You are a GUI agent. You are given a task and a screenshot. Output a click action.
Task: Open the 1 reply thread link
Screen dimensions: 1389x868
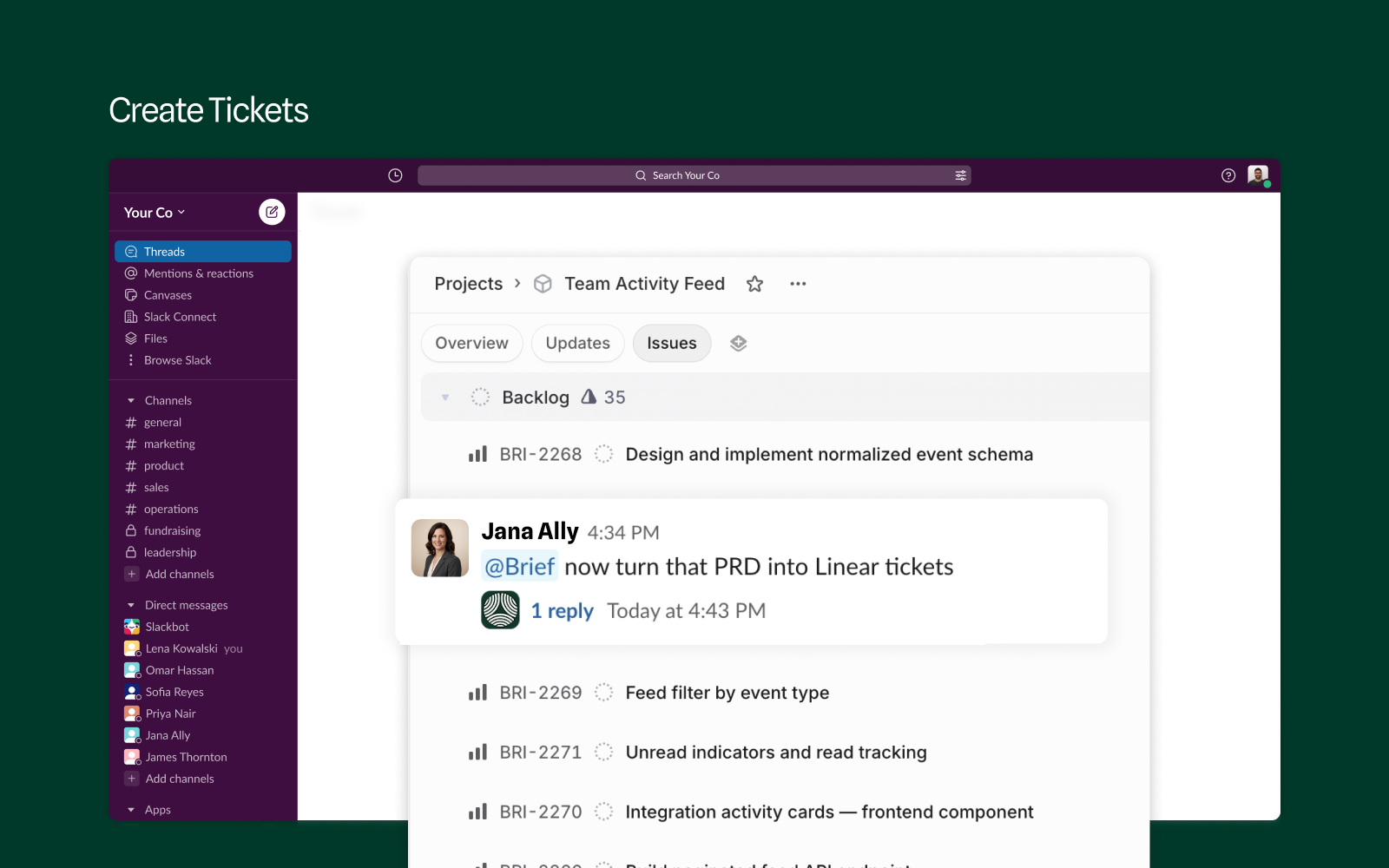tap(563, 611)
